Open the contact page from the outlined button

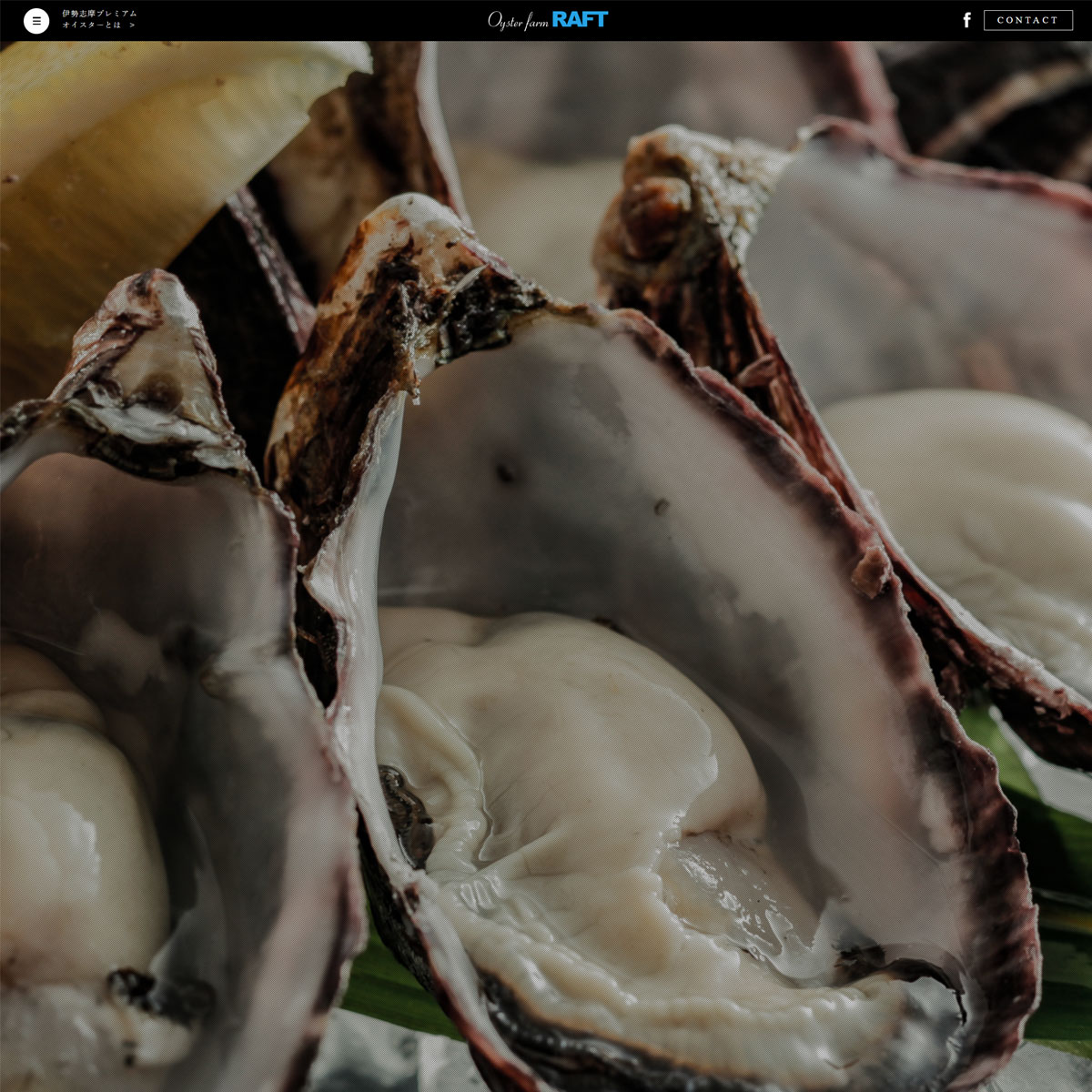[x=1027, y=20]
